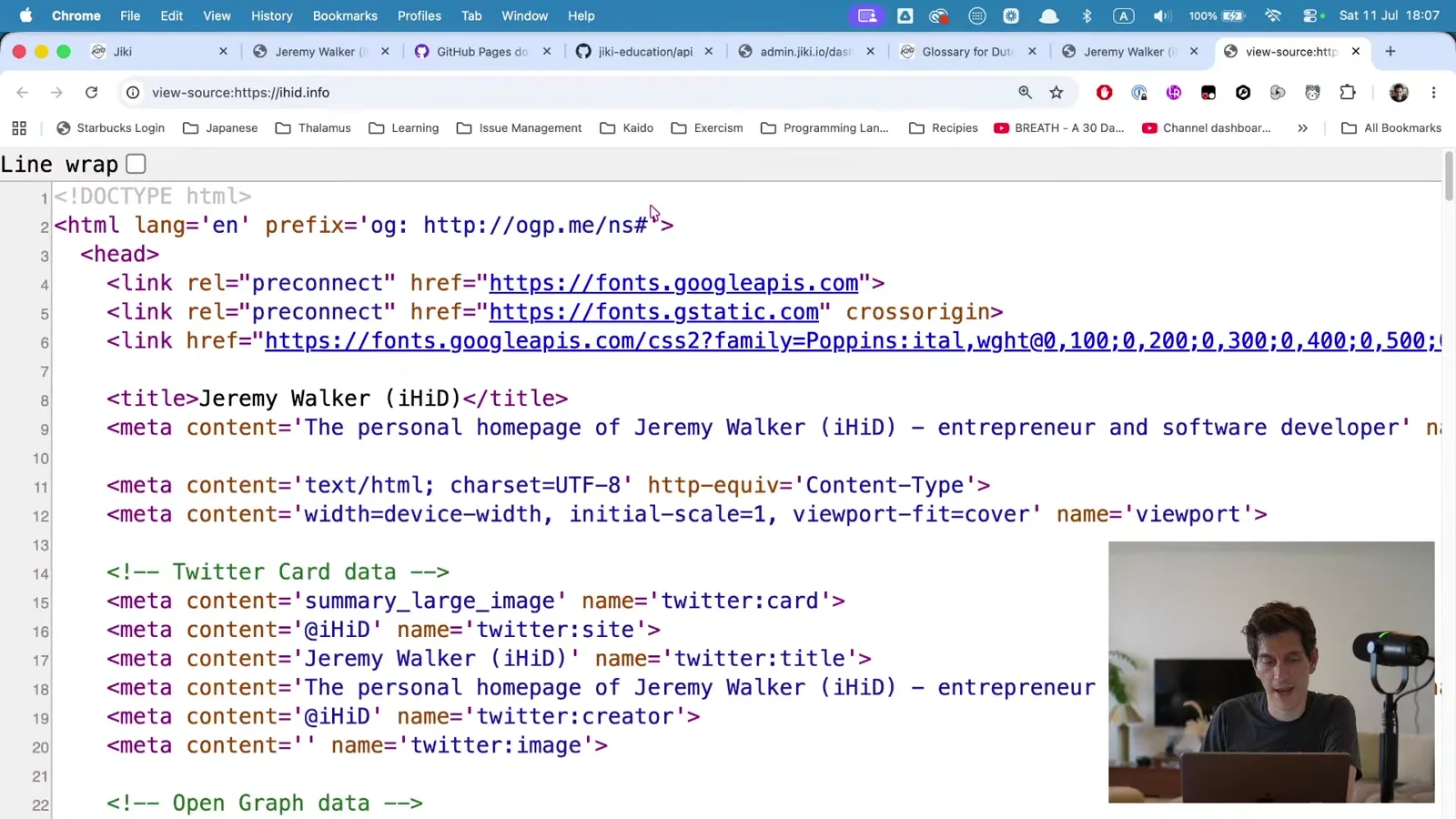The image size is (1456, 819).
Task: Click the forward navigation arrow
Action: coord(56,93)
